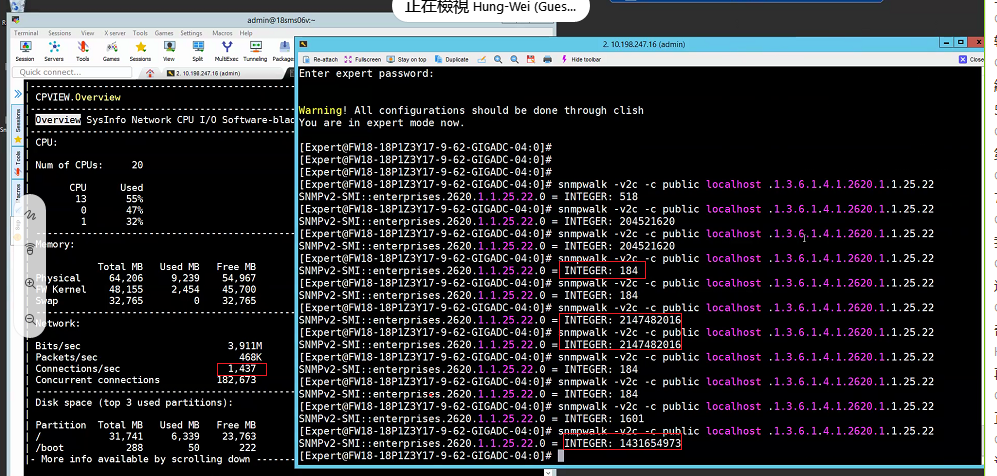
Task: Open the Tools toolbar icon
Action: (83, 51)
